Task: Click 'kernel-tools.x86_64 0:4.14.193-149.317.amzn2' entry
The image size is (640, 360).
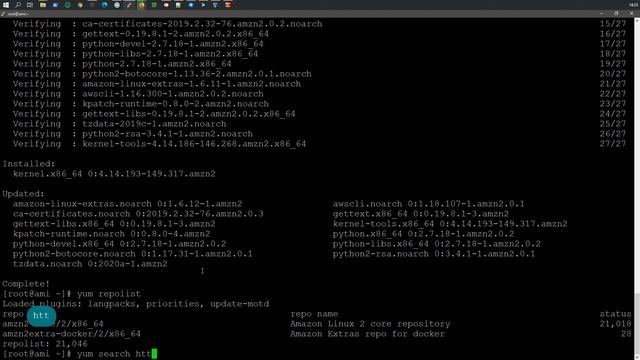Action: [x=450, y=224]
